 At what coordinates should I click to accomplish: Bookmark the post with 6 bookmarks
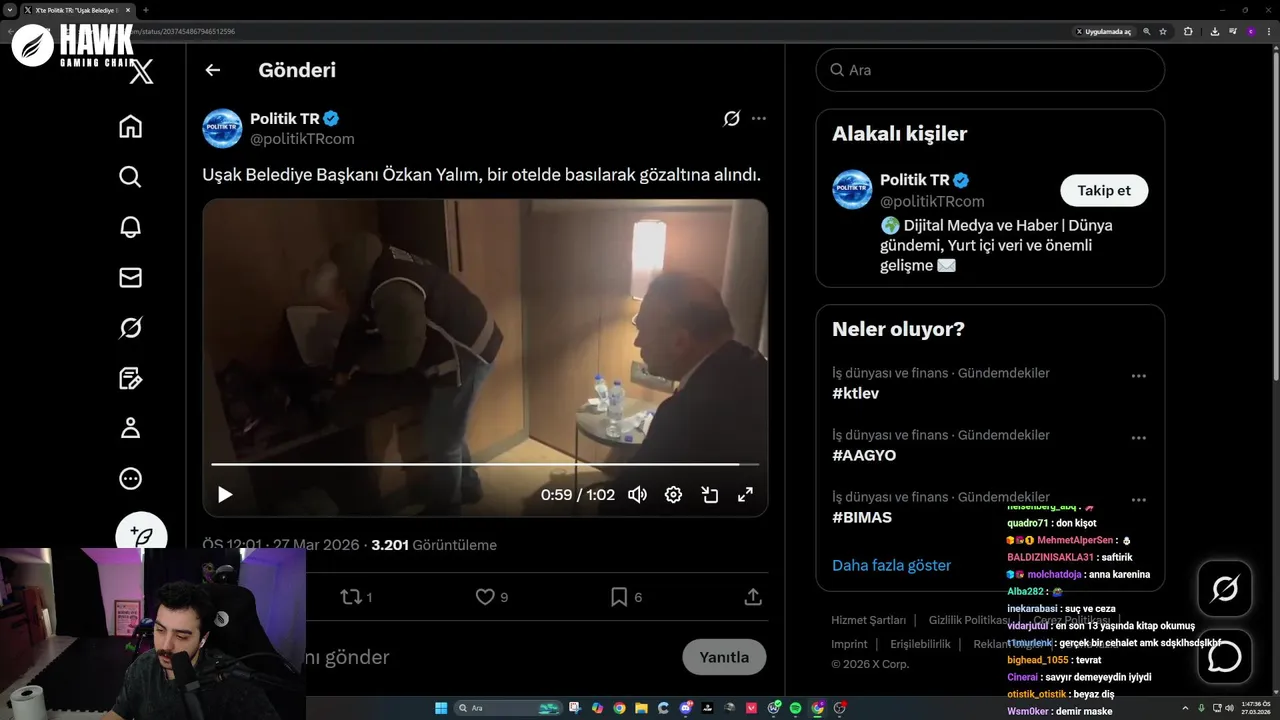[x=626, y=597]
